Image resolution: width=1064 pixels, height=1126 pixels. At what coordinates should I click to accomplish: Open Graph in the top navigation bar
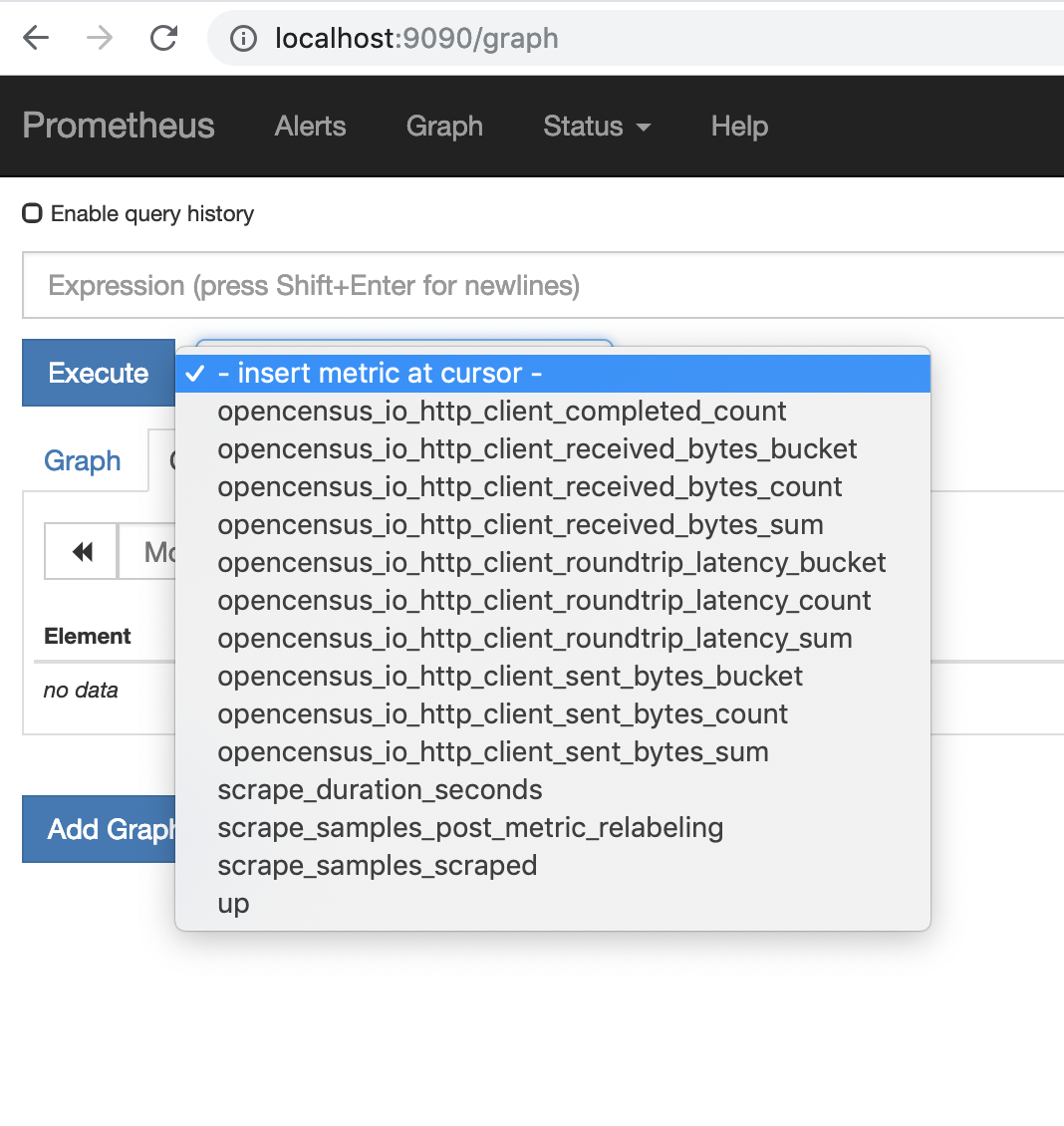(444, 127)
